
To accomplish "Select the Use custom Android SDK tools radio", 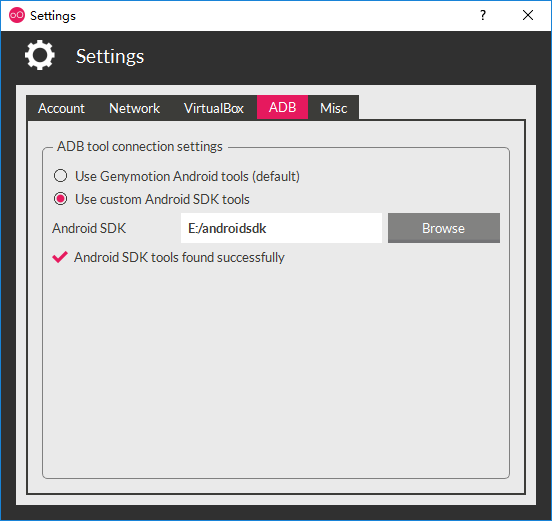I will pyautogui.click(x=61, y=199).
